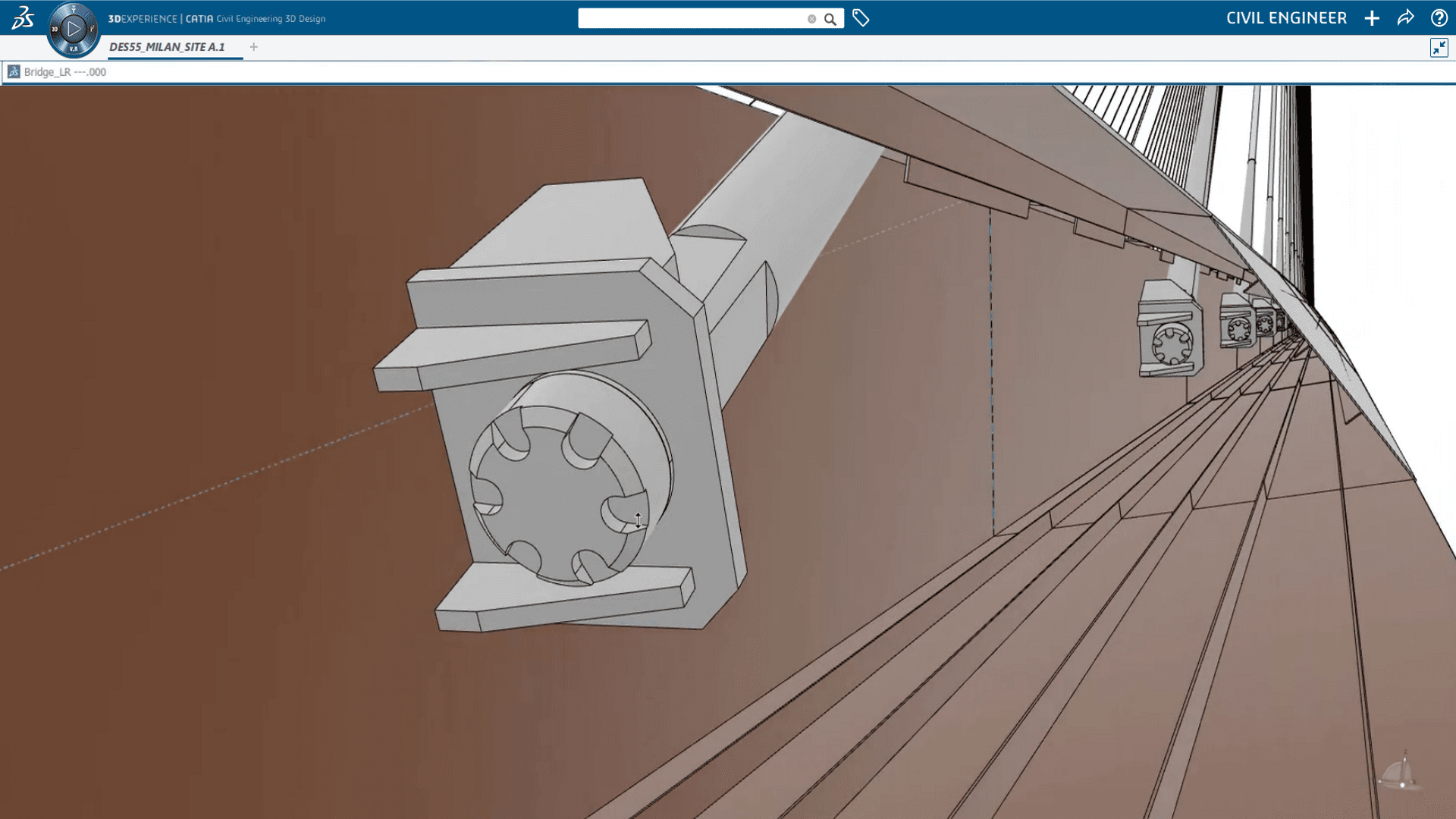Image resolution: width=1456 pixels, height=819 pixels.
Task: Click the 3DS Dassault logo icon
Action: (23, 17)
